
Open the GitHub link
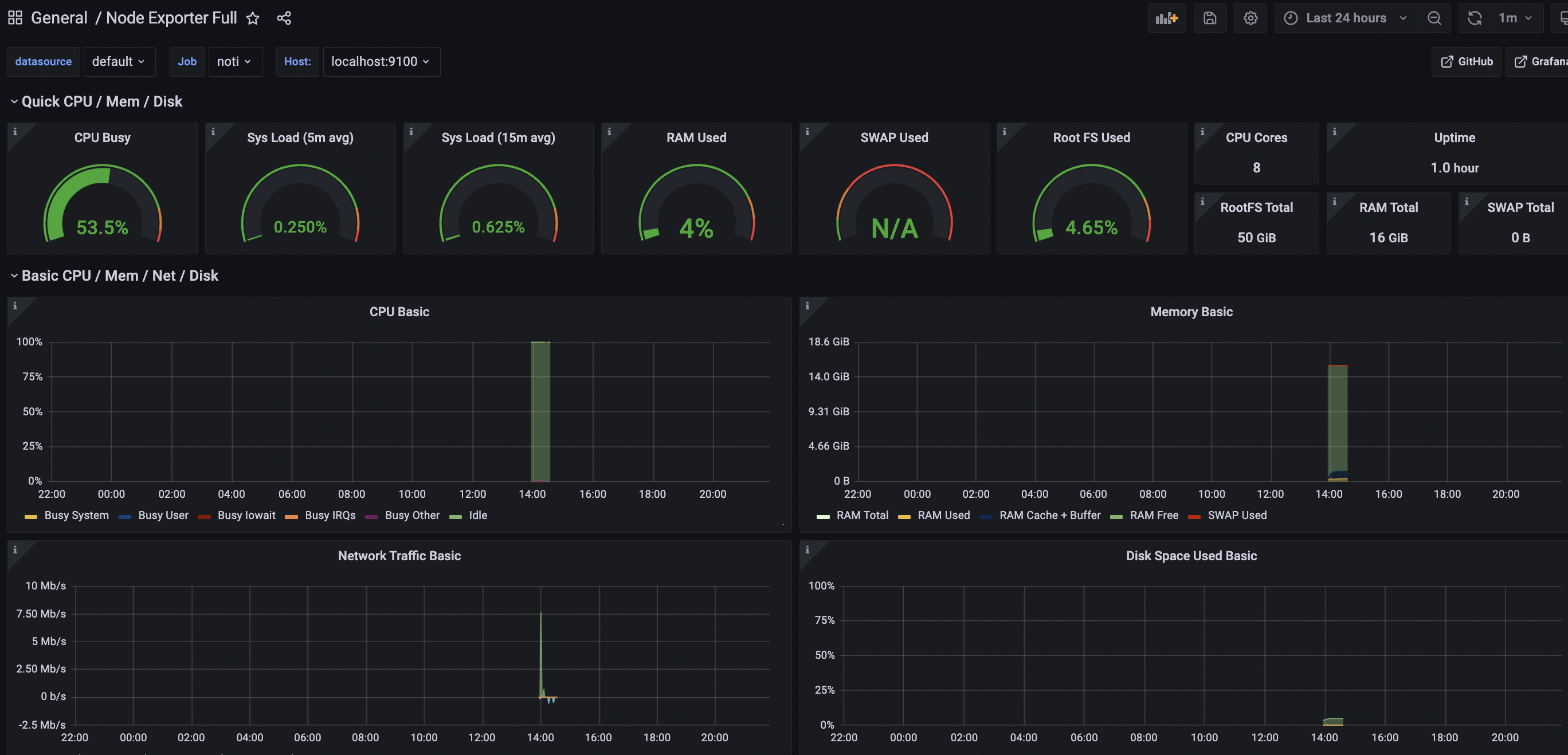click(1467, 61)
